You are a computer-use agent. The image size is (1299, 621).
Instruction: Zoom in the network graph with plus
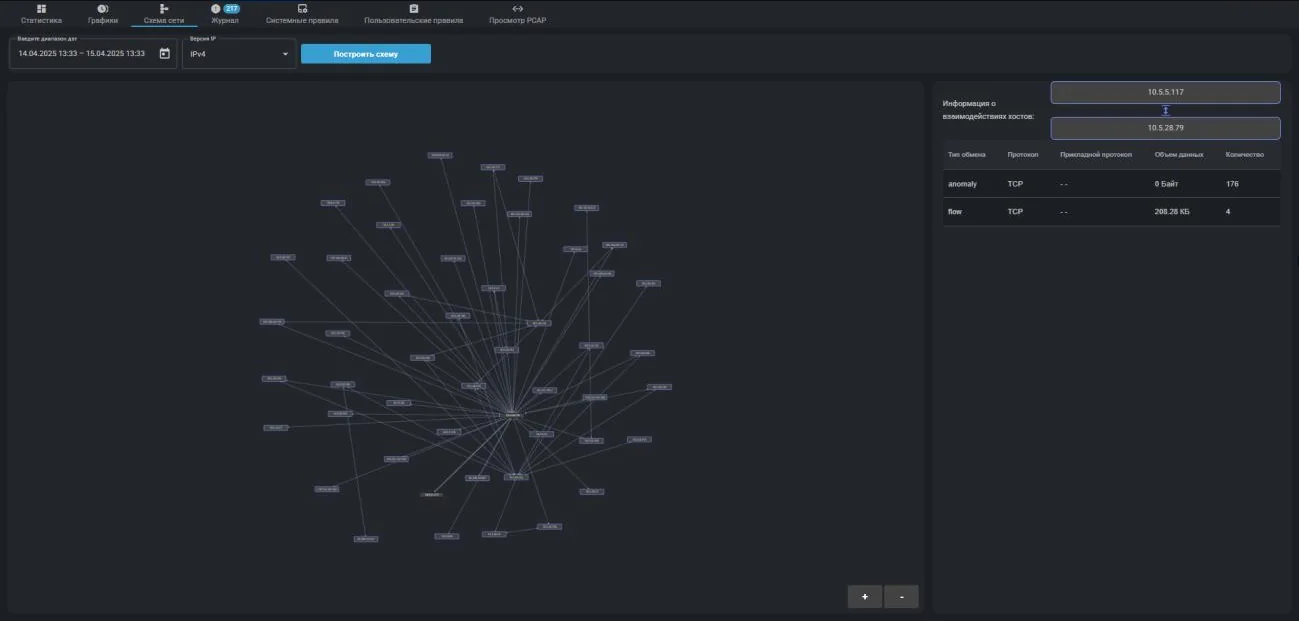(865, 597)
